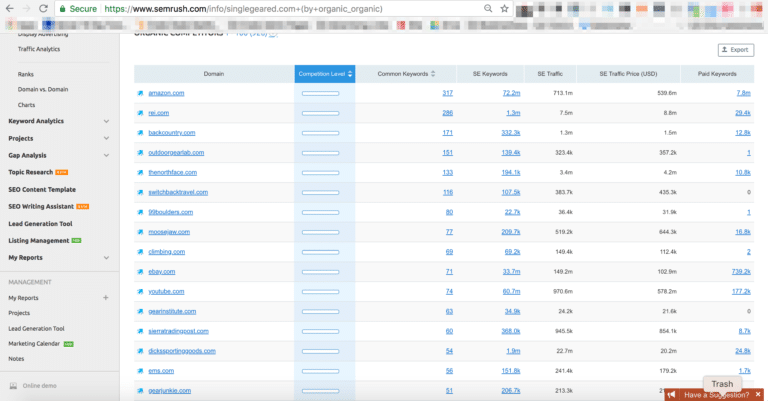Click the external link icon beside moosejaw.com
This screenshot has height=401, width=768.
(x=140, y=232)
